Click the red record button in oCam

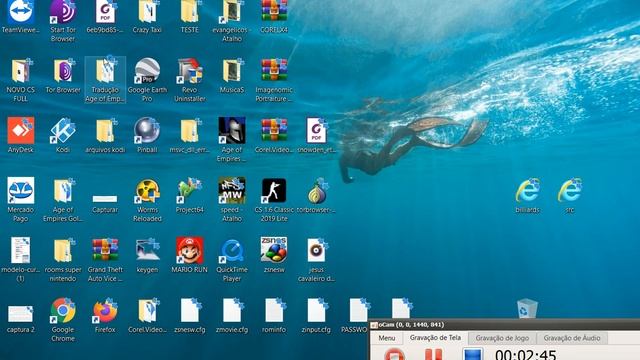click(394, 354)
